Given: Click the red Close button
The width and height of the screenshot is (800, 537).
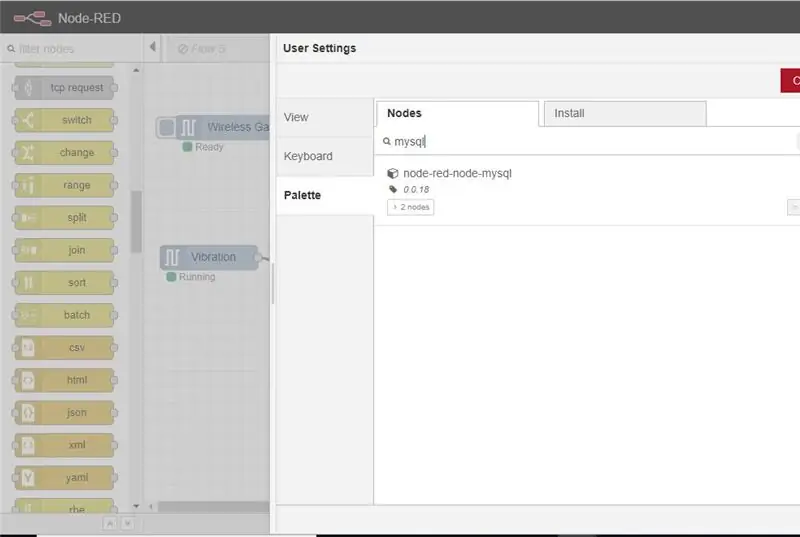Looking at the screenshot, I should (x=790, y=81).
